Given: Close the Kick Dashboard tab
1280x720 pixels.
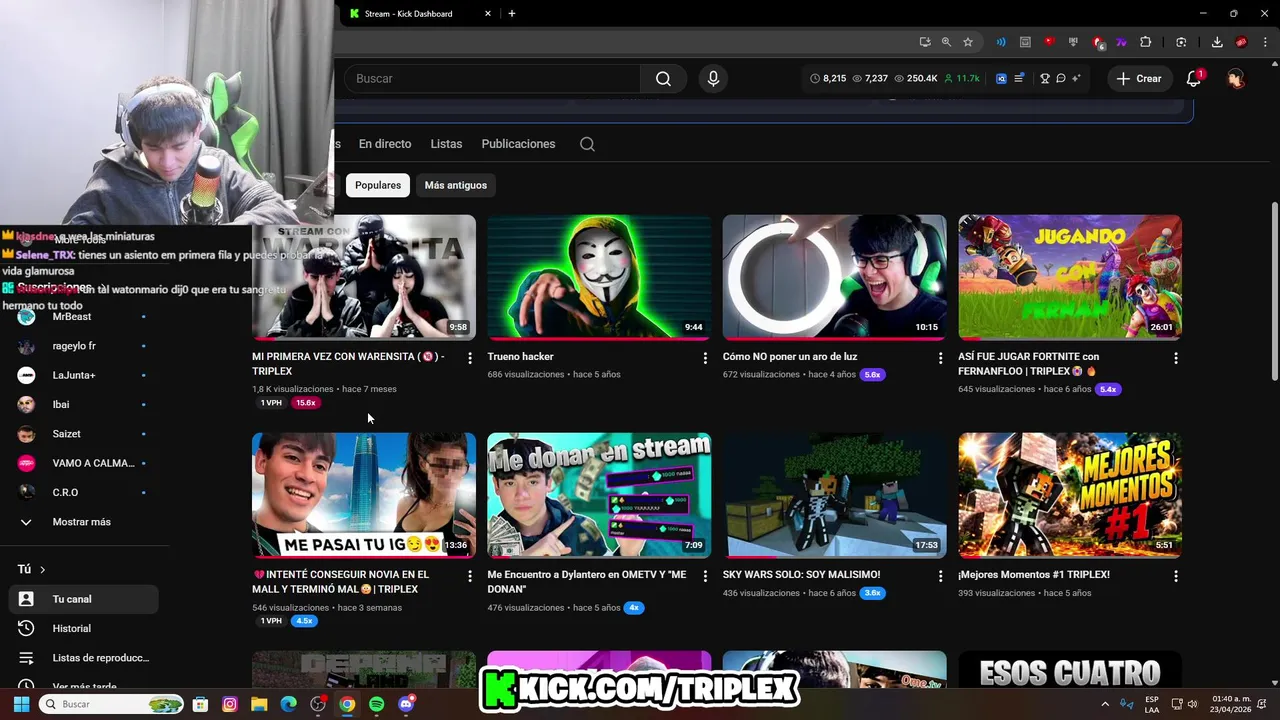Looking at the screenshot, I should tap(488, 14).
